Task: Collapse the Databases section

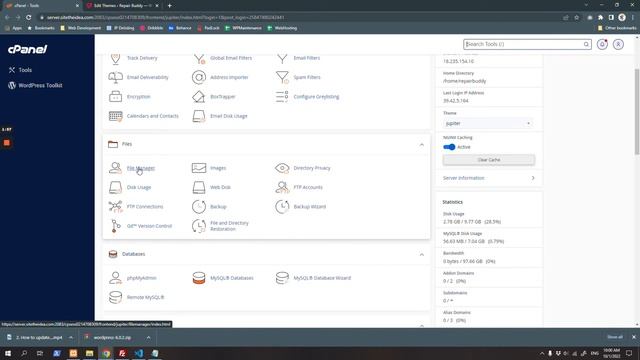Action: pyautogui.click(x=422, y=254)
